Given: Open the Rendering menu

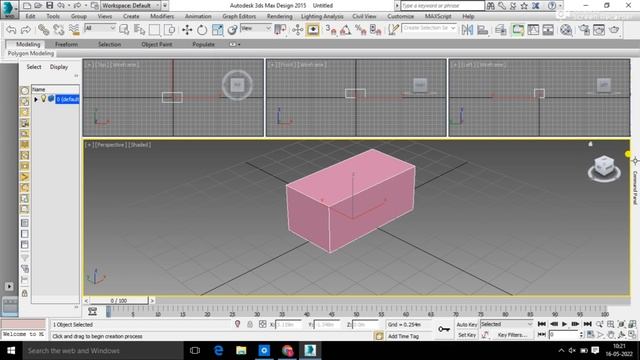Looking at the screenshot, I should [x=280, y=16].
